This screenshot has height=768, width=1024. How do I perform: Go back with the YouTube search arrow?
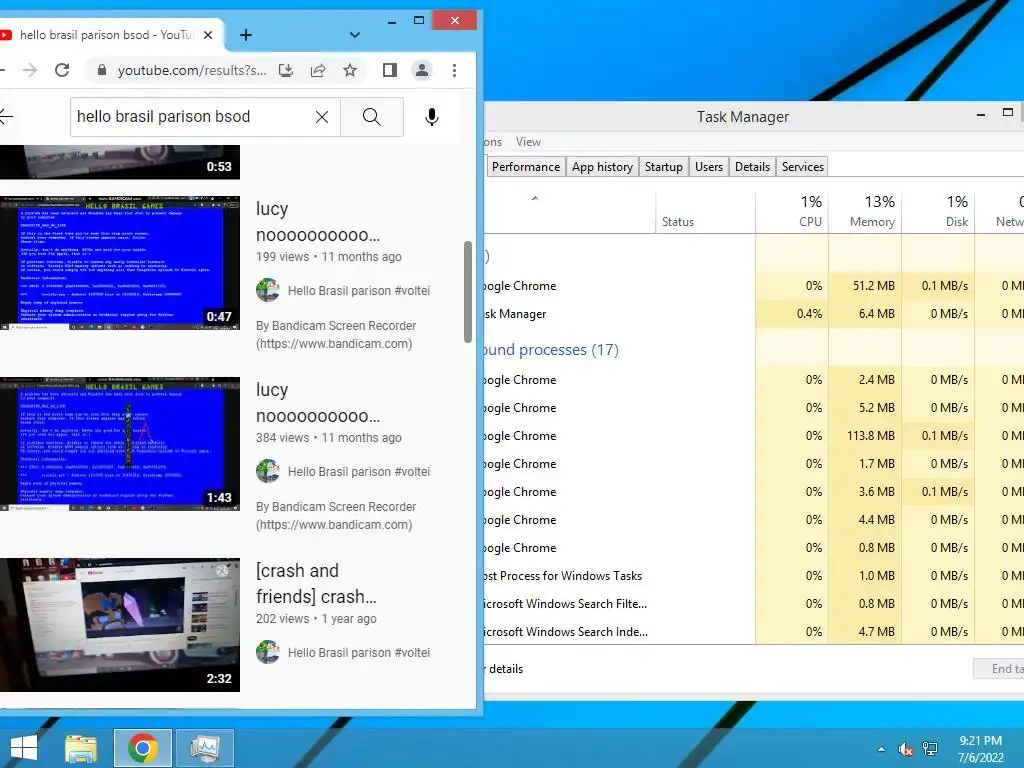(5, 116)
